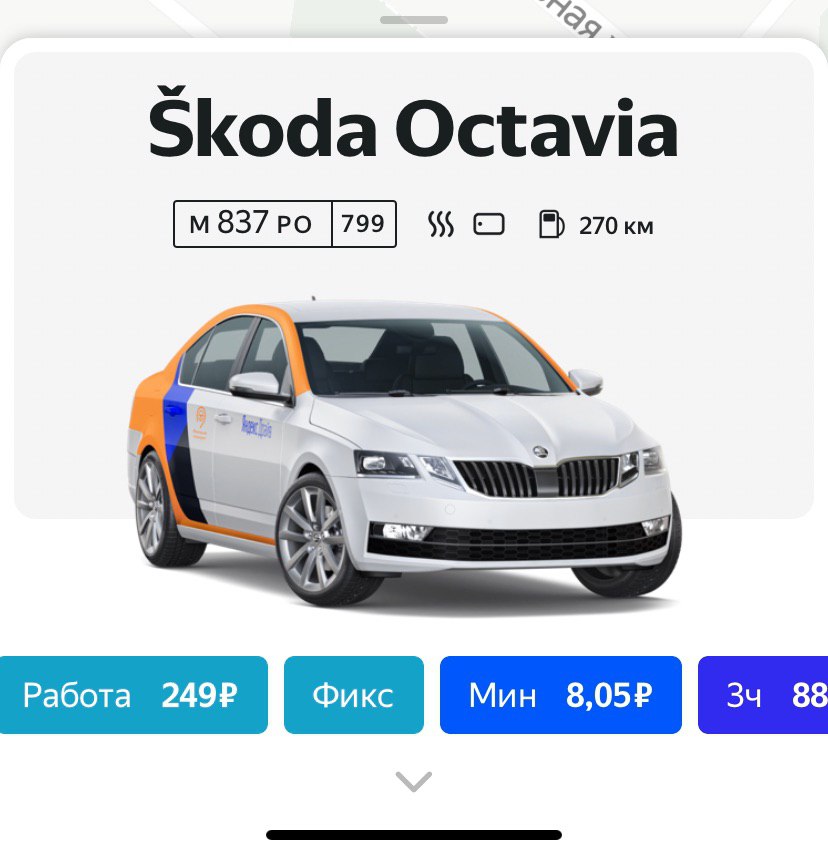Tap the 270 км fuel range label
Screen dimensions: 828x856
[x=616, y=225]
